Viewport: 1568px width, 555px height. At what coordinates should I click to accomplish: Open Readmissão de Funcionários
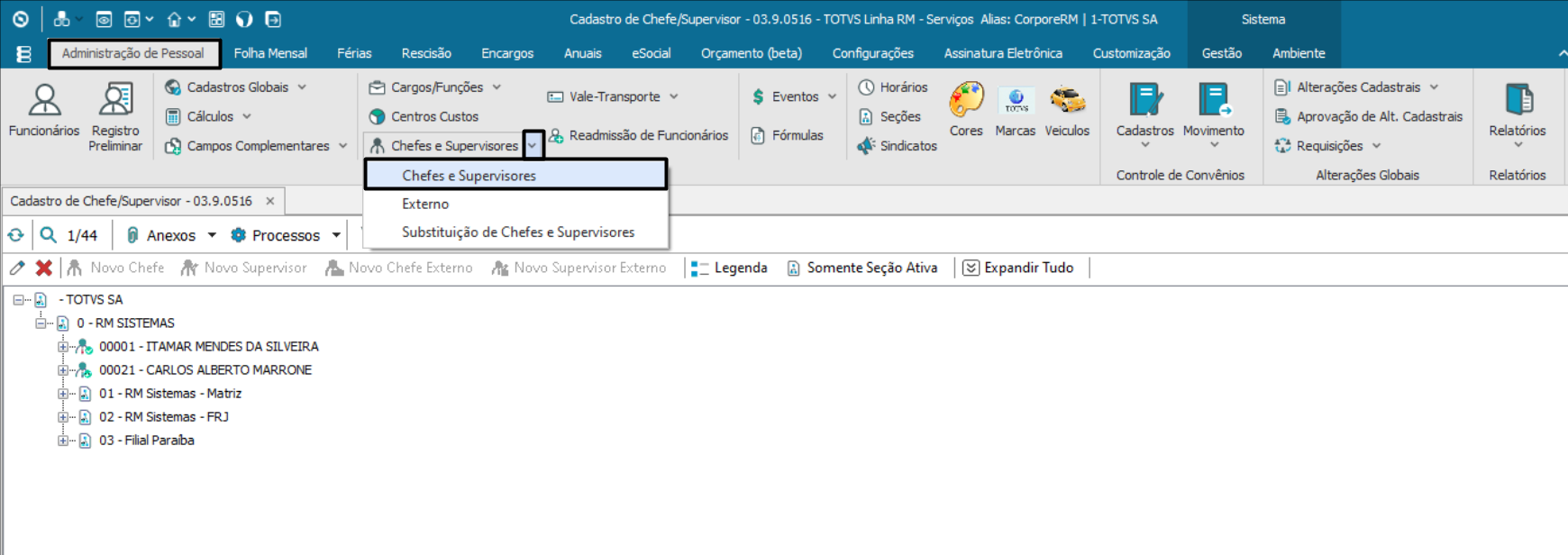click(638, 135)
